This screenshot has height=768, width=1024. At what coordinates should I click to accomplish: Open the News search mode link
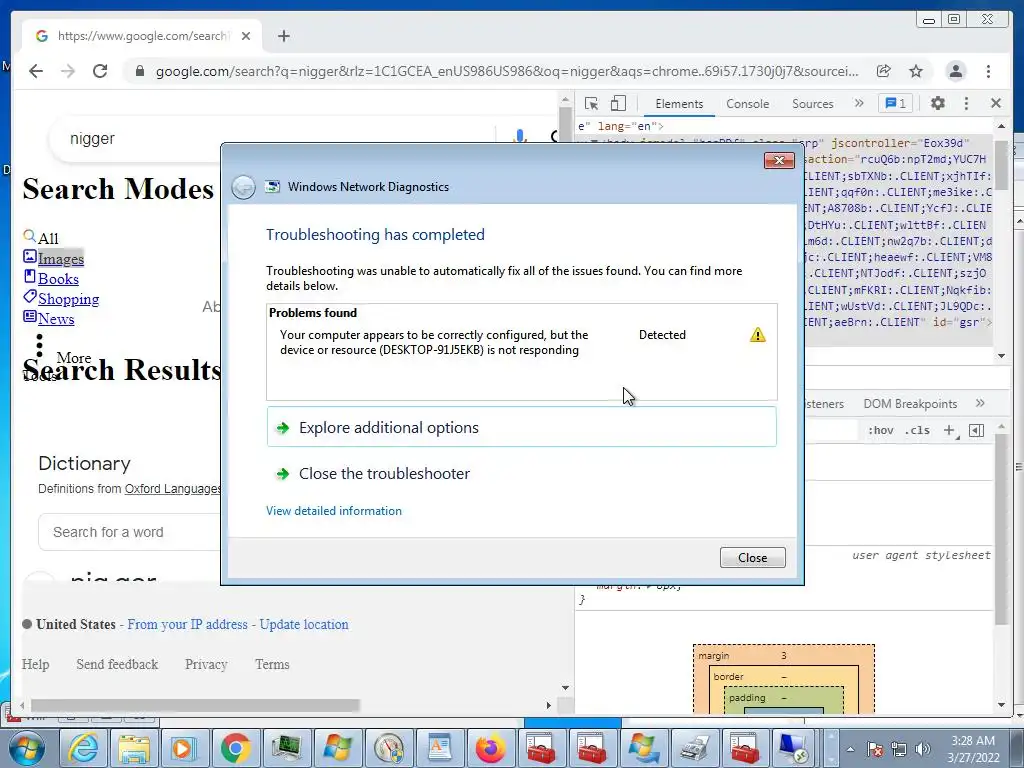pos(56,319)
